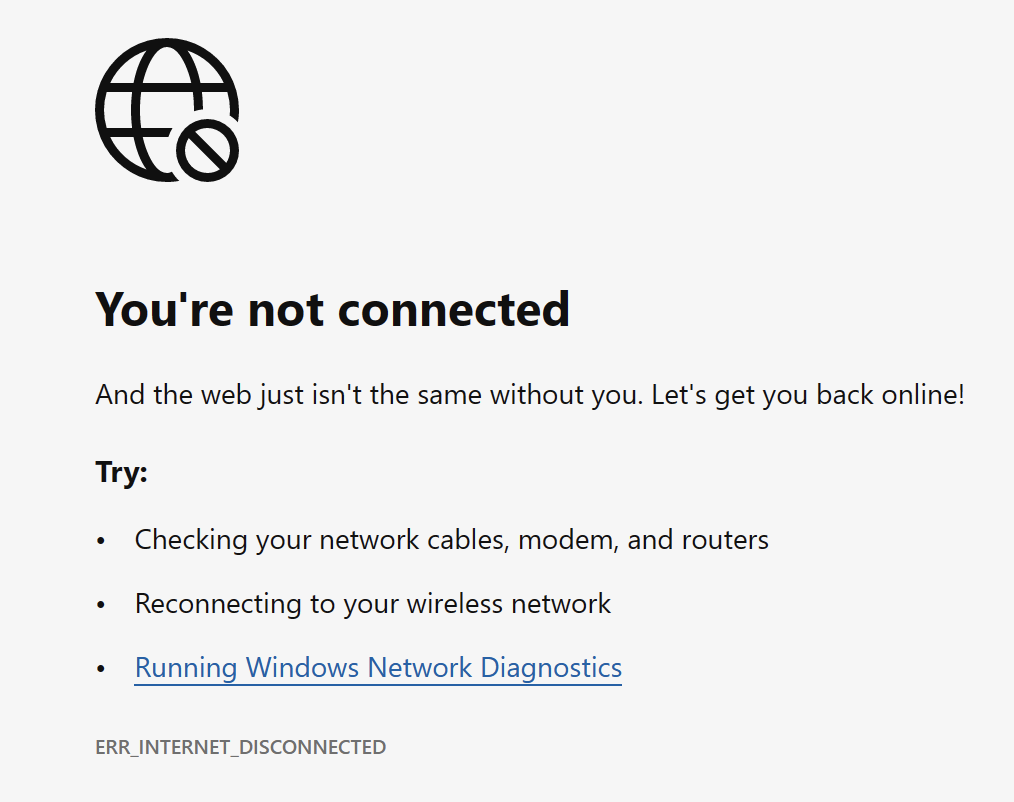The width and height of the screenshot is (1014, 802).
Task: Click the disconnected globe icon
Action: coord(167,110)
